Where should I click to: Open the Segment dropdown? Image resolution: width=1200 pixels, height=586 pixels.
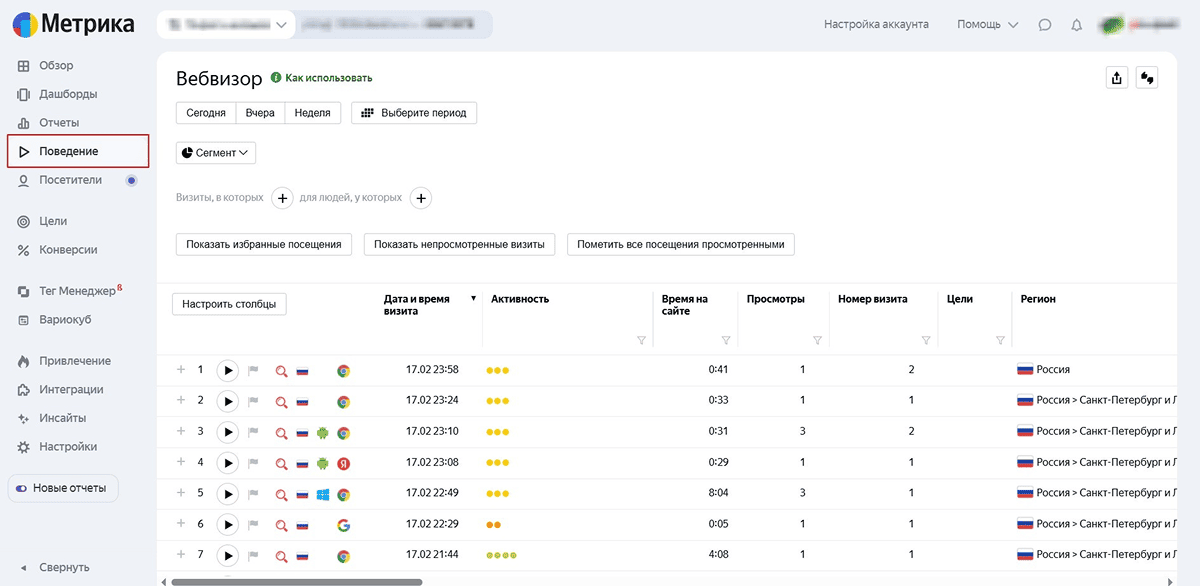(216, 153)
